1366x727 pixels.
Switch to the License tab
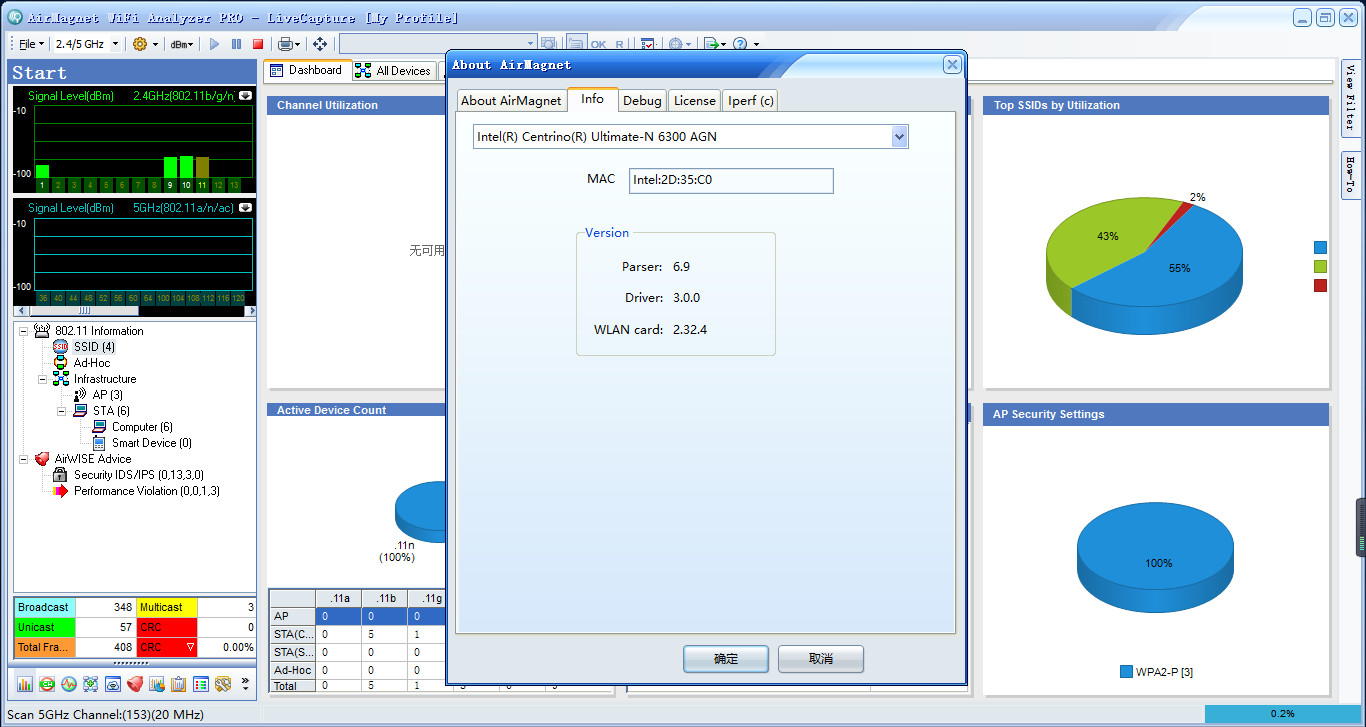[x=694, y=100]
